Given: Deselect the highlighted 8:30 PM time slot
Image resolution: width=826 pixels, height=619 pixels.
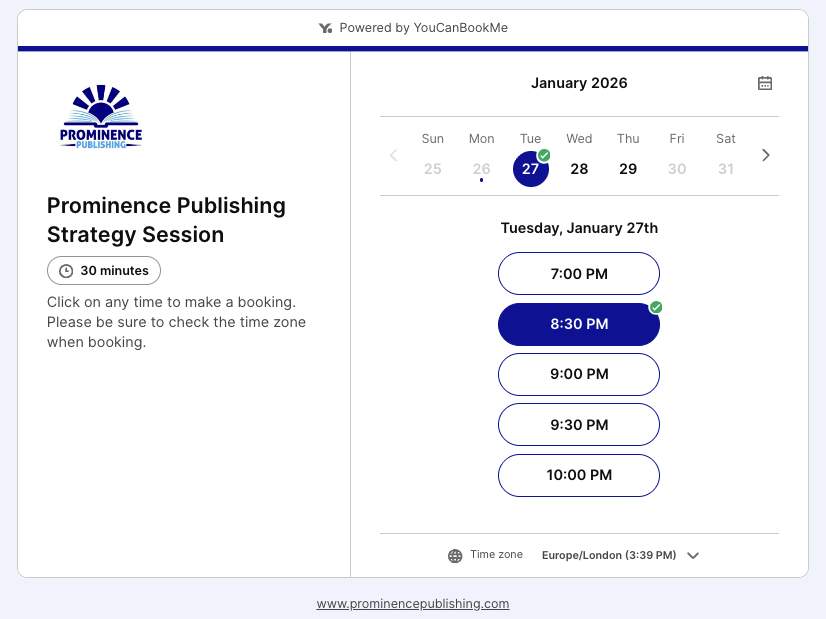Looking at the screenshot, I should [578, 323].
